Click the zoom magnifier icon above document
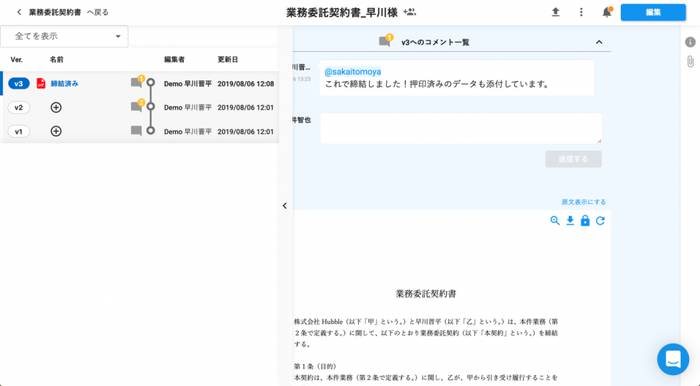Viewport: 700px width, 386px height. tap(555, 220)
